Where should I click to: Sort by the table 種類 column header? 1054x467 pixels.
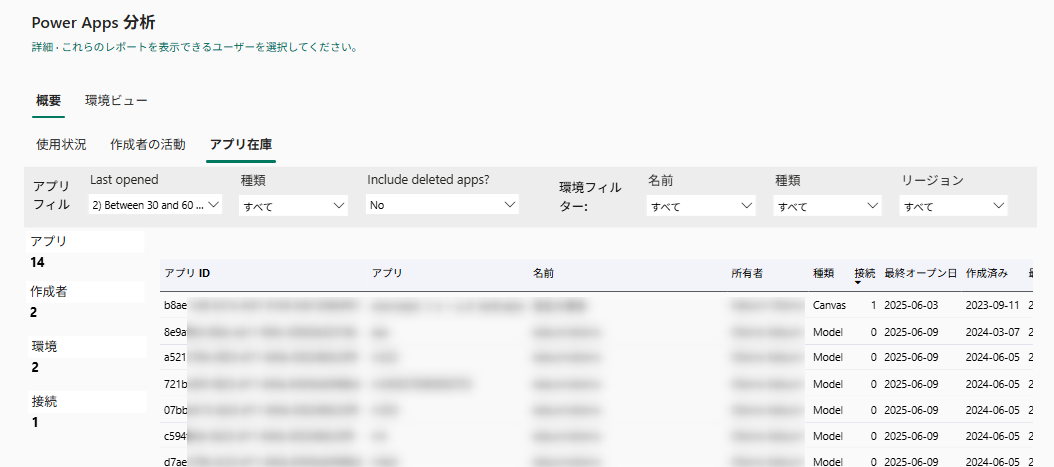(x=823, y=273)
